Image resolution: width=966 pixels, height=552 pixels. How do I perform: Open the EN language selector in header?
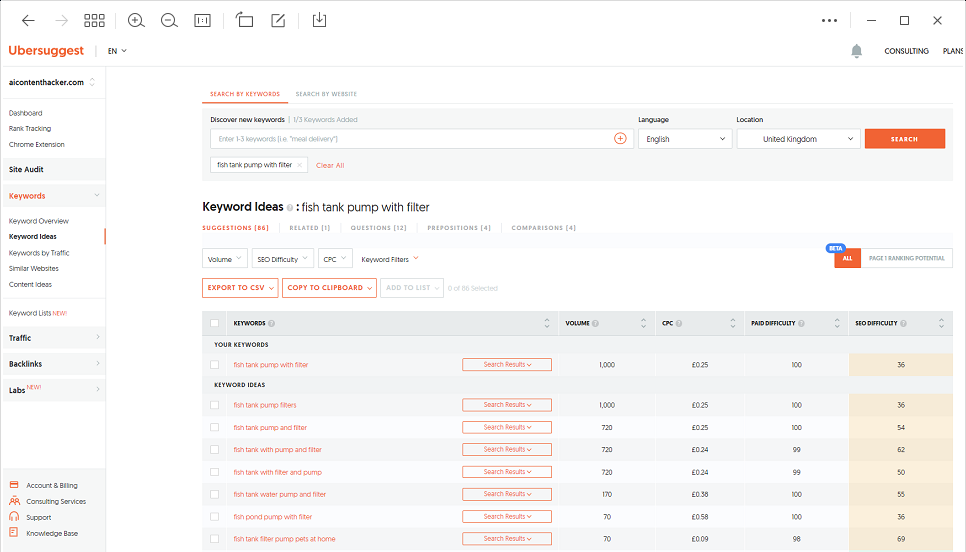(x=117, y=51)
